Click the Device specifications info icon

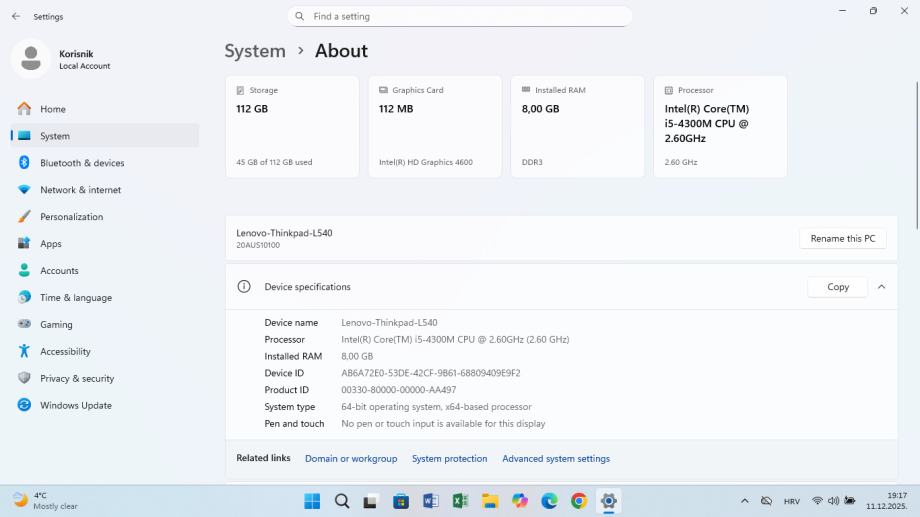244,287
